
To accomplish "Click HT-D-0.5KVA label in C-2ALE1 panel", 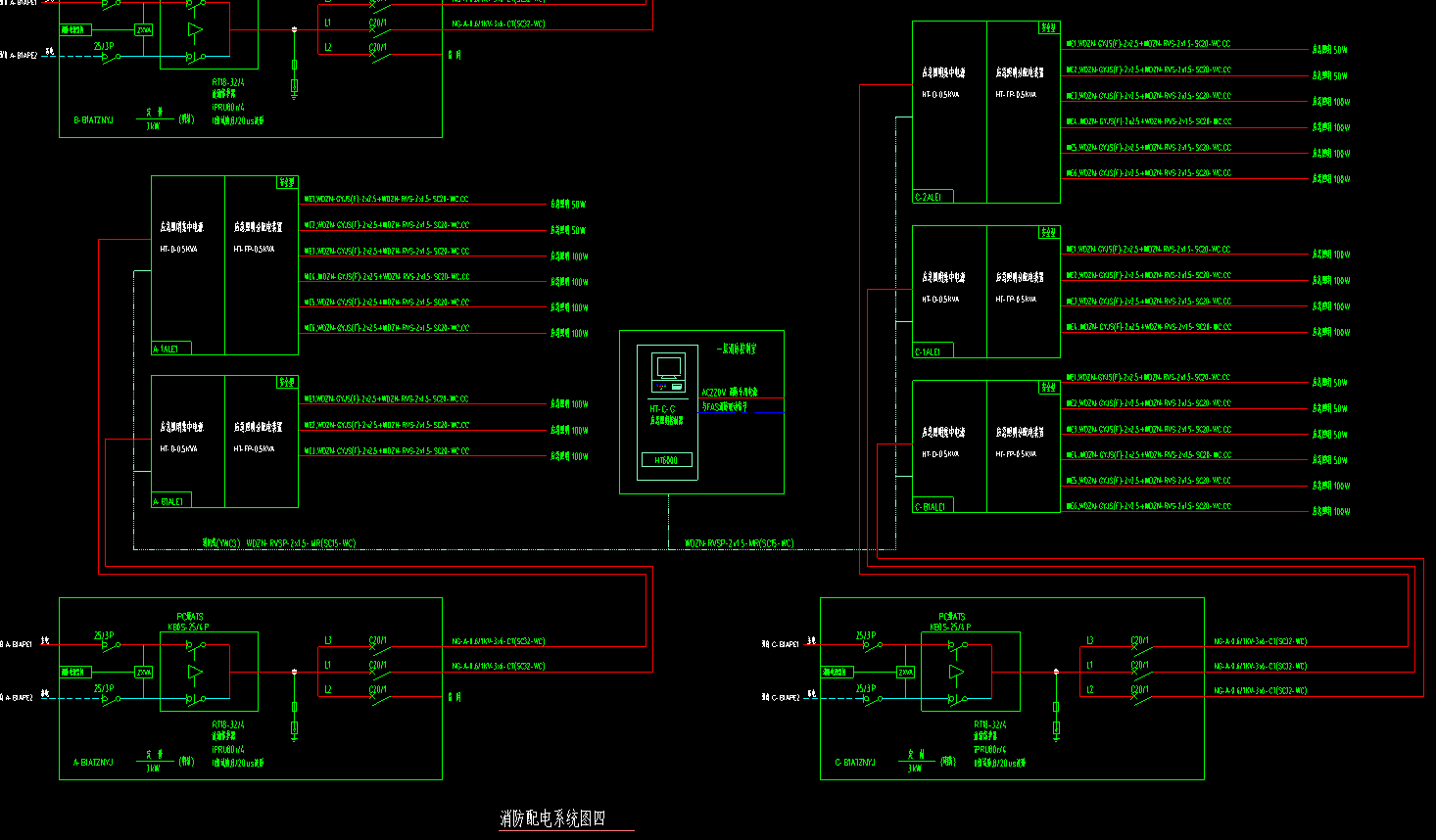I will pos(940,95).
